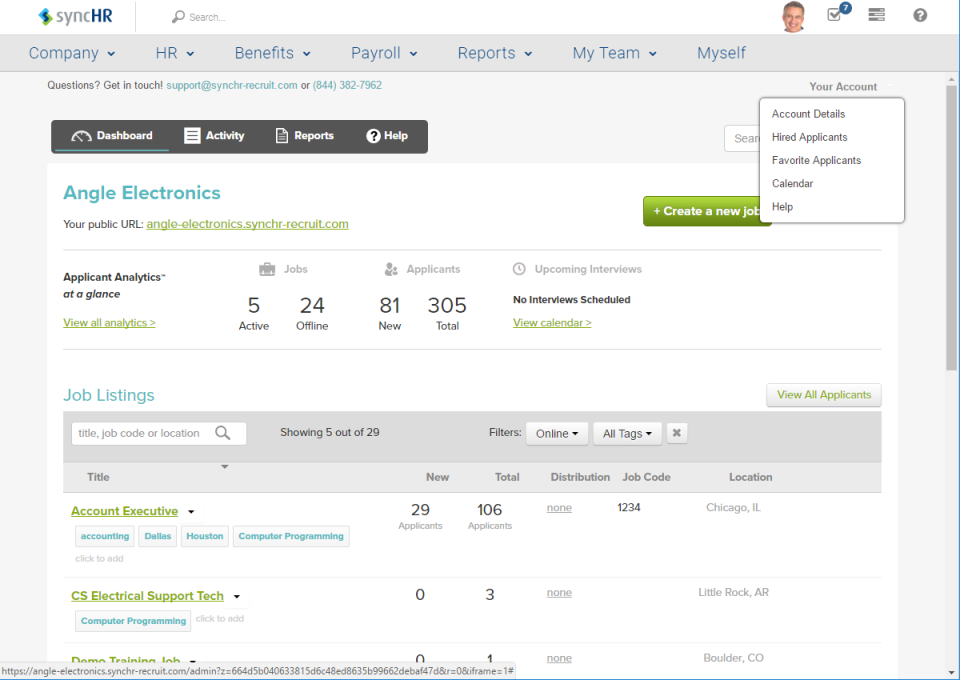Click the search magnifier icon in header
The width and height of the screenshot is (960, 680).
pos(178,17)
